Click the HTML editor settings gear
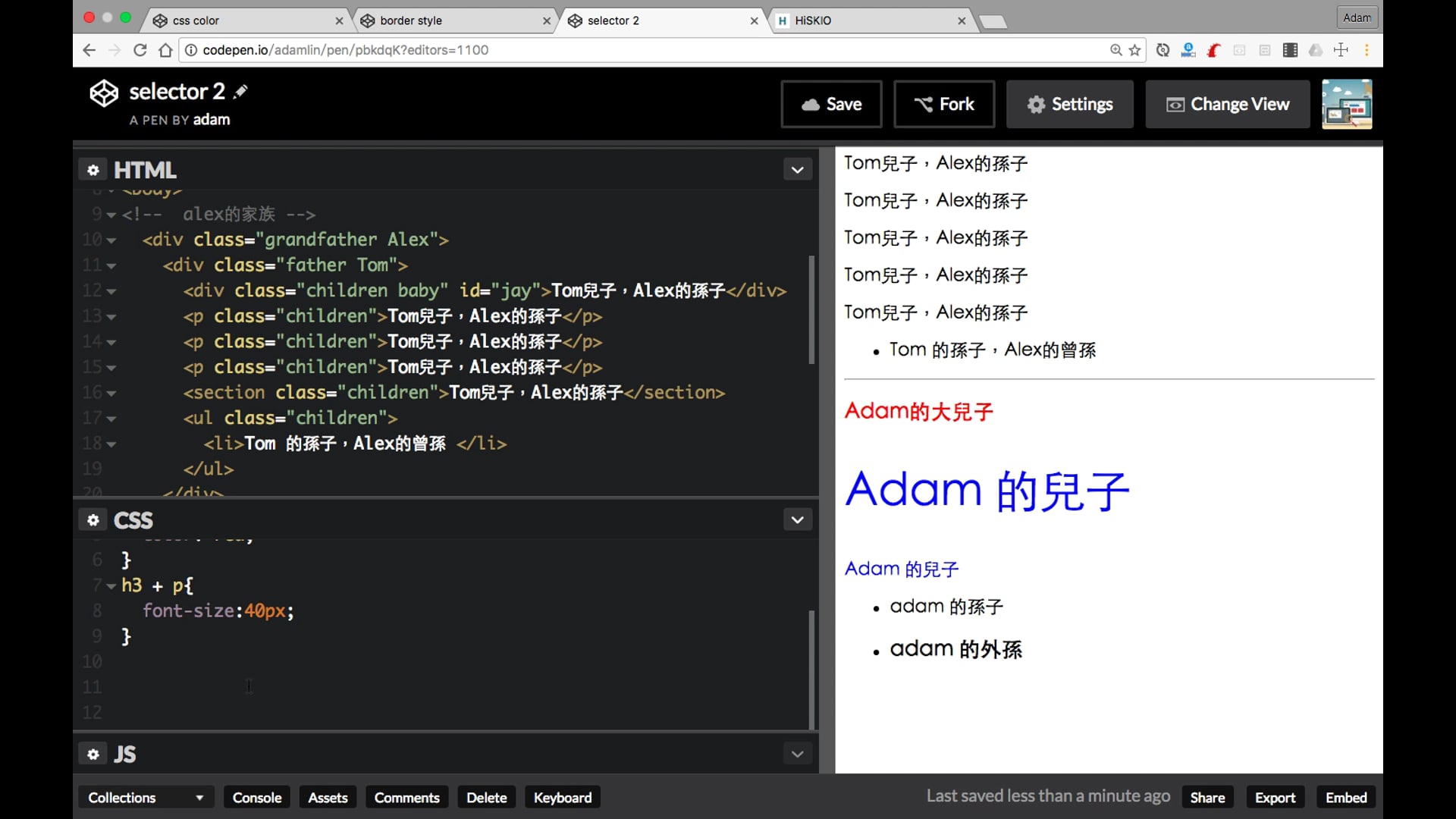This screenshot has height=819, width=1456. [x=93, y=170]
